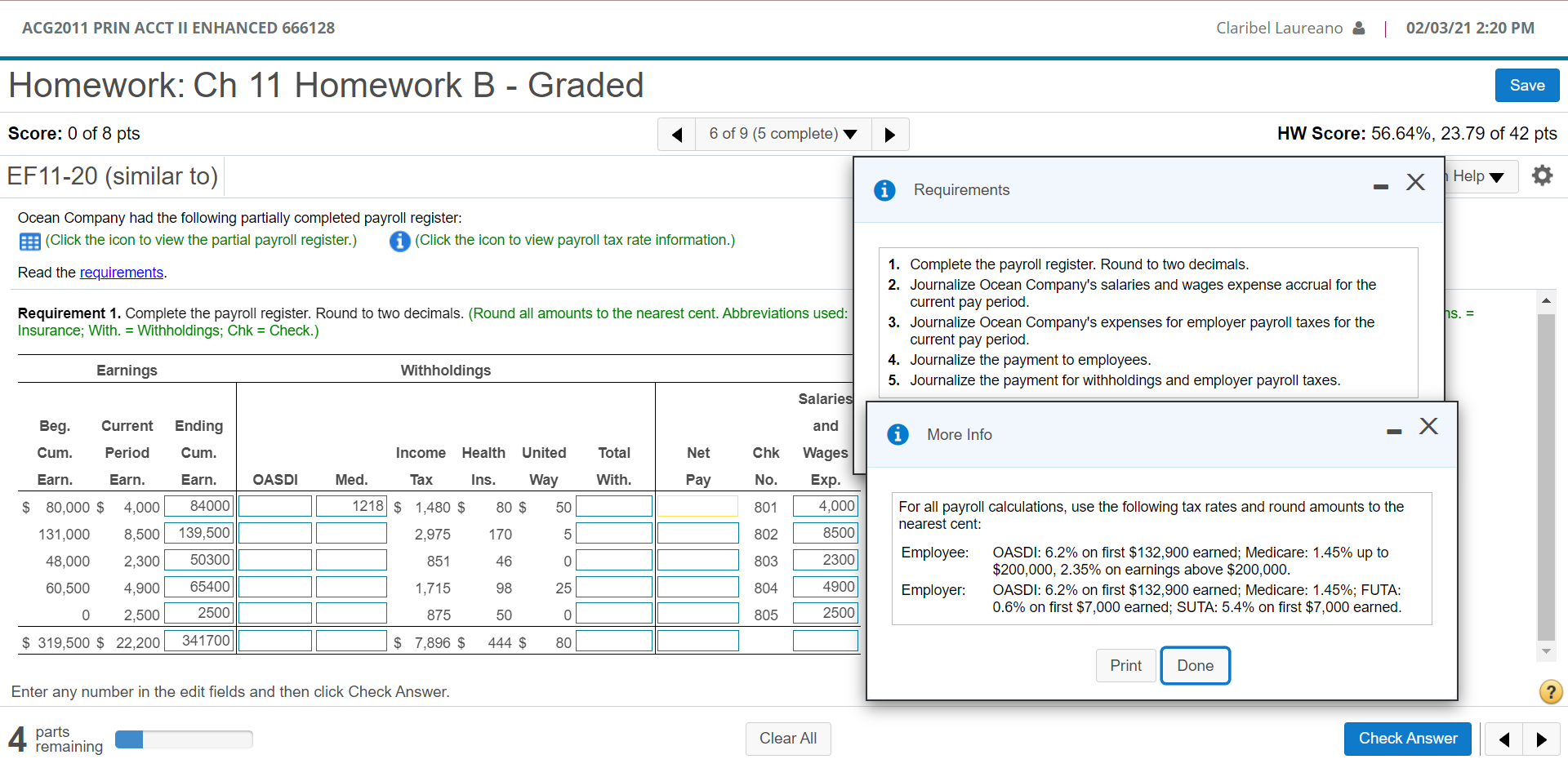This screenshot has width=1568, height=768.
Task: Click the vertical scrollbar thumb of question area
Action: (x=1546, y=477)
